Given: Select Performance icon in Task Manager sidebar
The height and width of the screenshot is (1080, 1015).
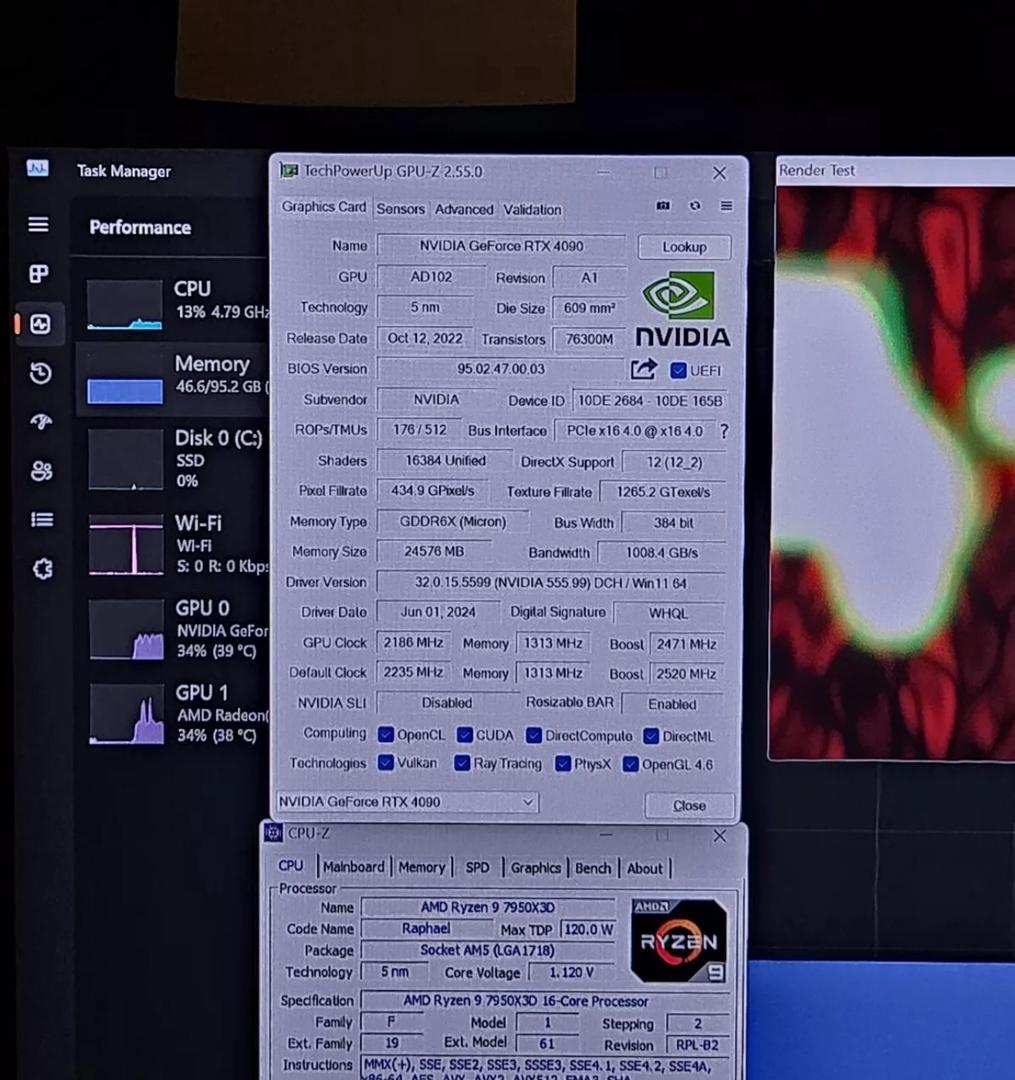Looking at the screenshot, I should coord(40,324).
